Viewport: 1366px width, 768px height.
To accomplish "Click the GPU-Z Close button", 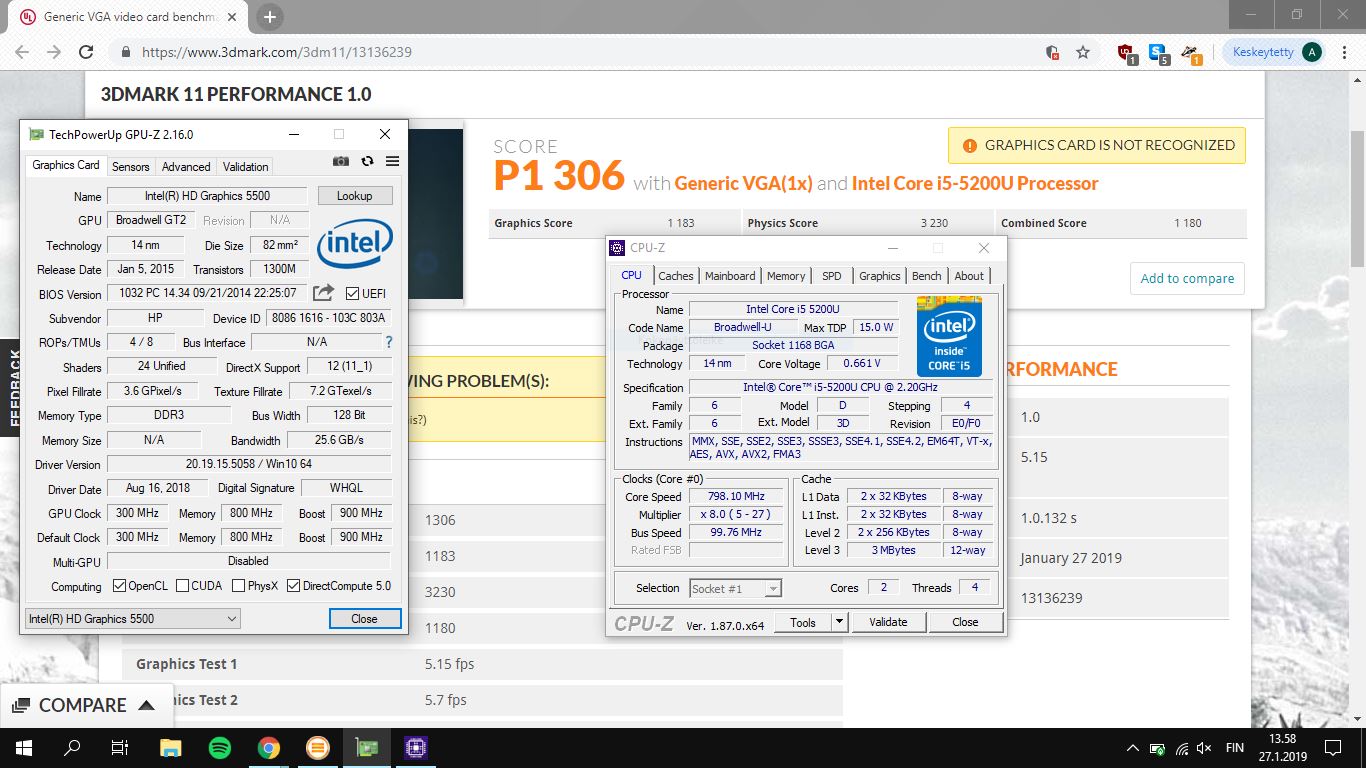I will point(365,619).
